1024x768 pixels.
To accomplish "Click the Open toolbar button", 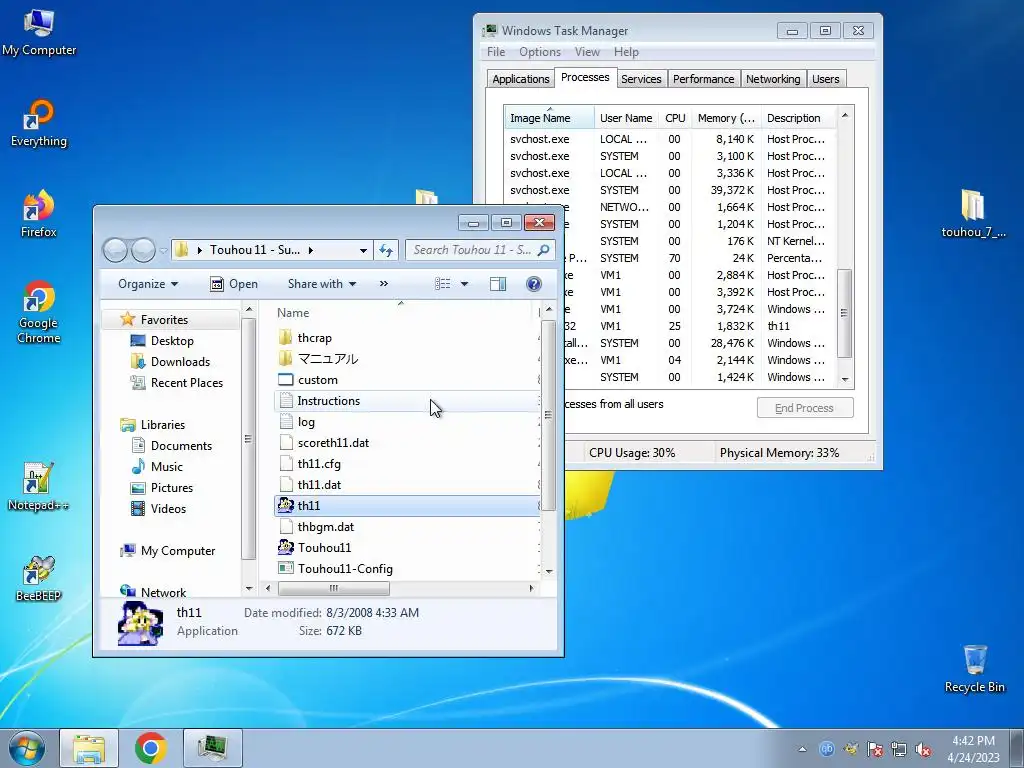I will 234,283.
